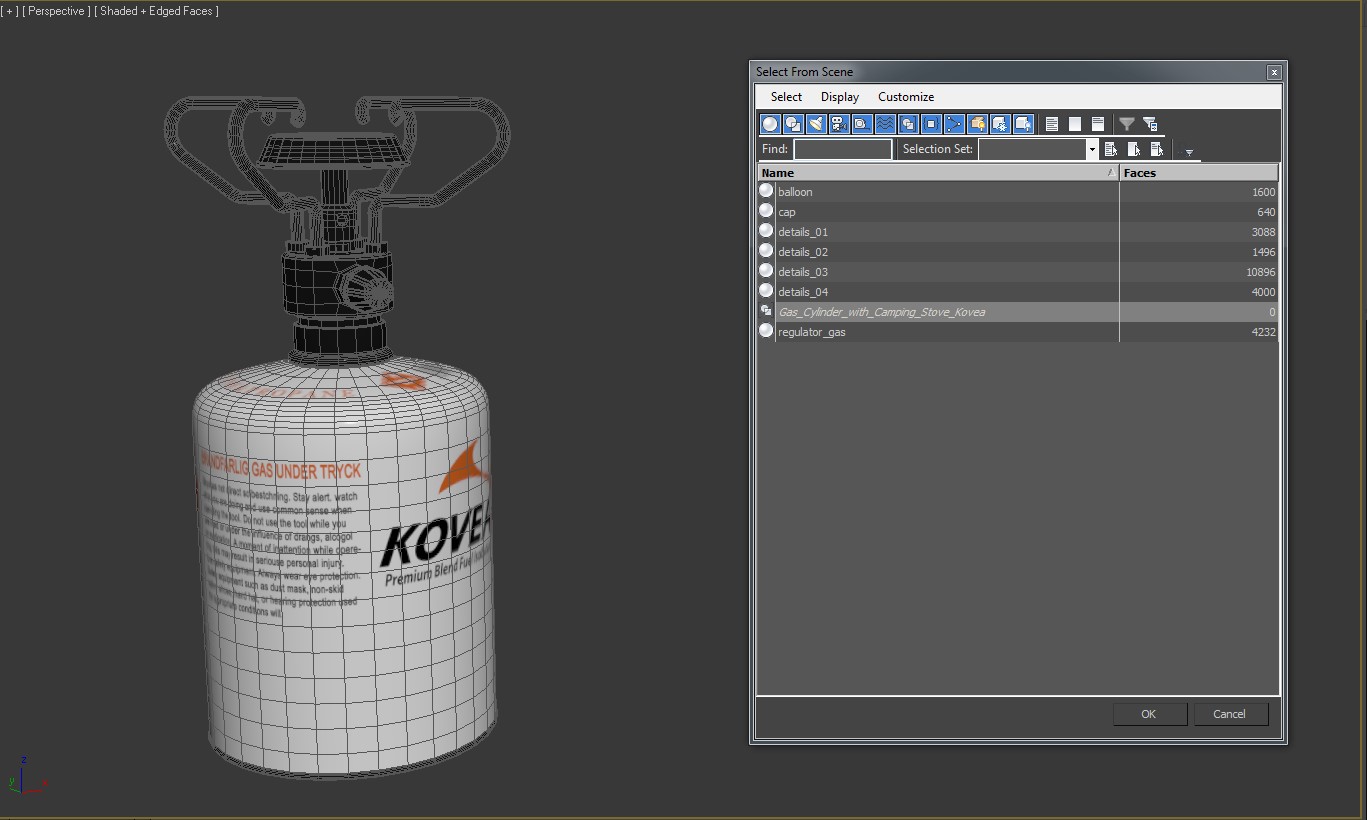Screen dimensions: 1367x820
Task: Open advanced filter settings icon
Action: click(x=1150, y=124)
